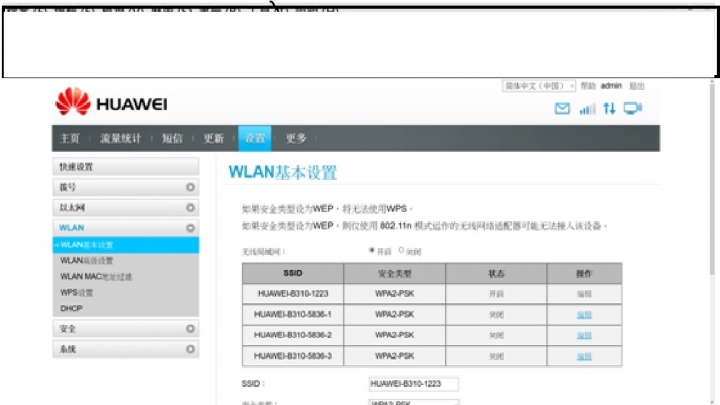This screenshot has width=720, height=405.
Task: Log out via the 退出 link
Action: (x=636, y=86)
